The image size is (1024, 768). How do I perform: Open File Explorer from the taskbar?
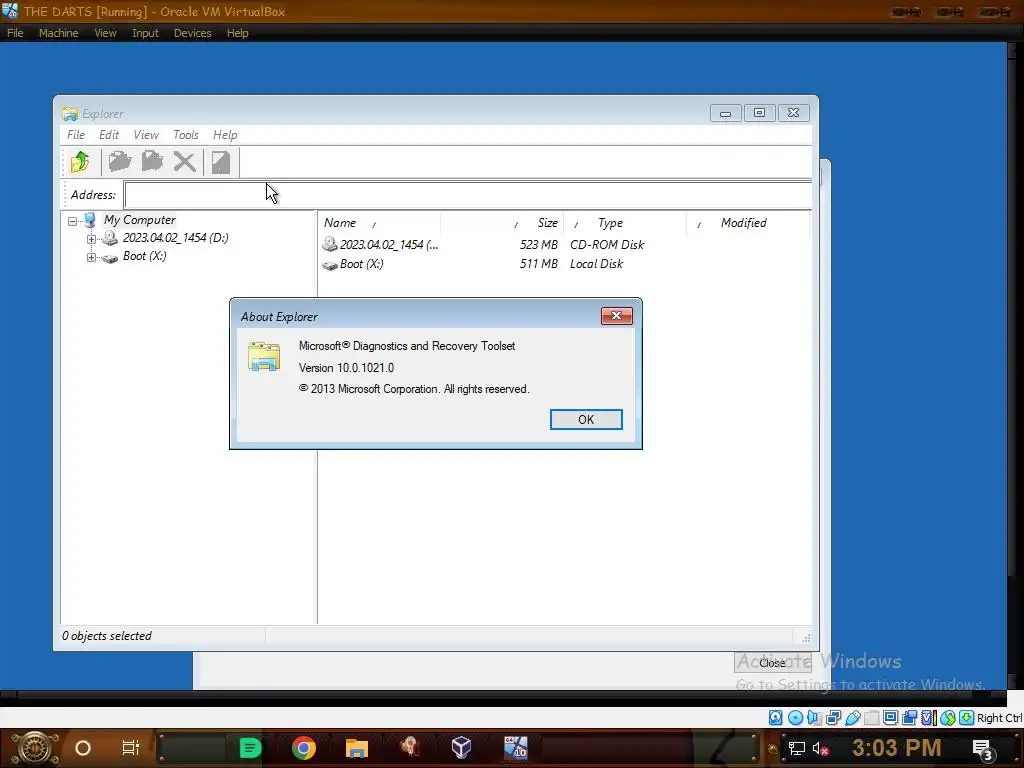[x=357, y=748]
